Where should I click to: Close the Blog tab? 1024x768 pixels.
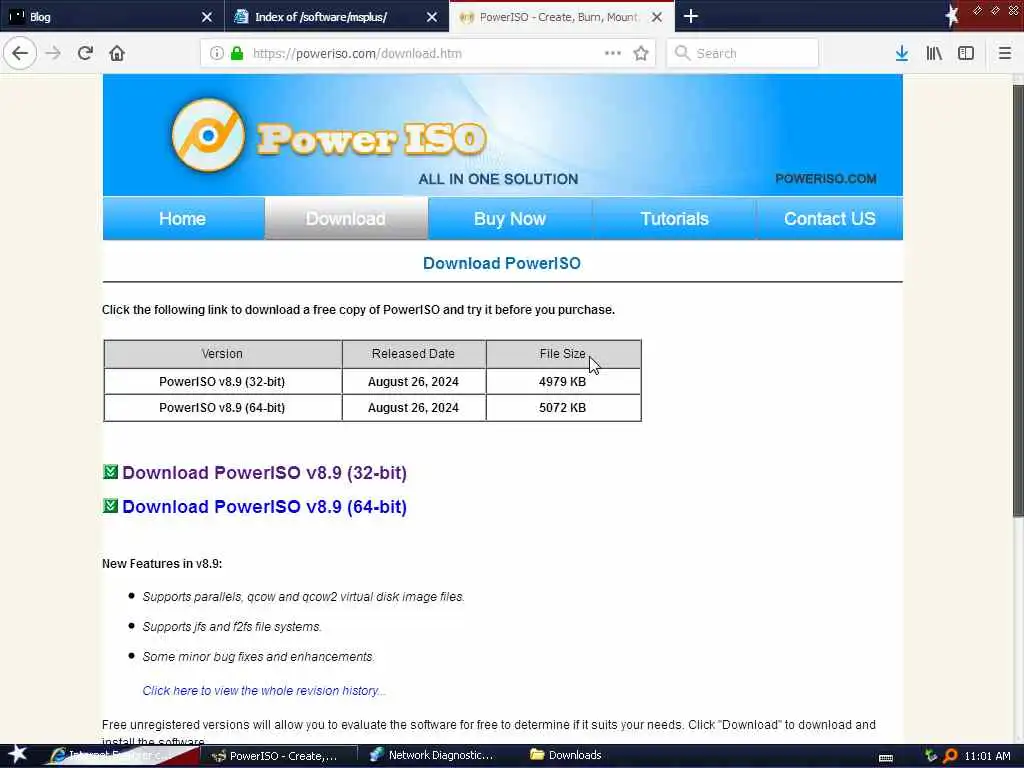(x=206, y=17)
